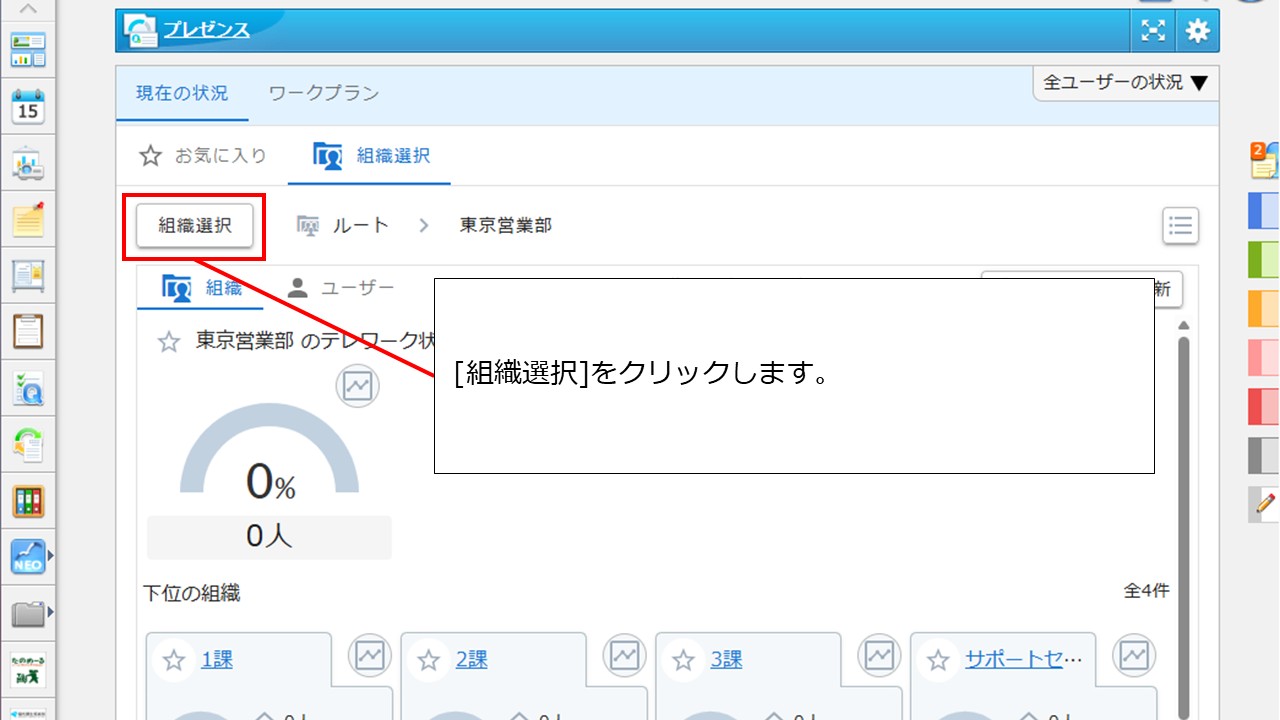Pick the orange sticky note color

point(1264,309)
